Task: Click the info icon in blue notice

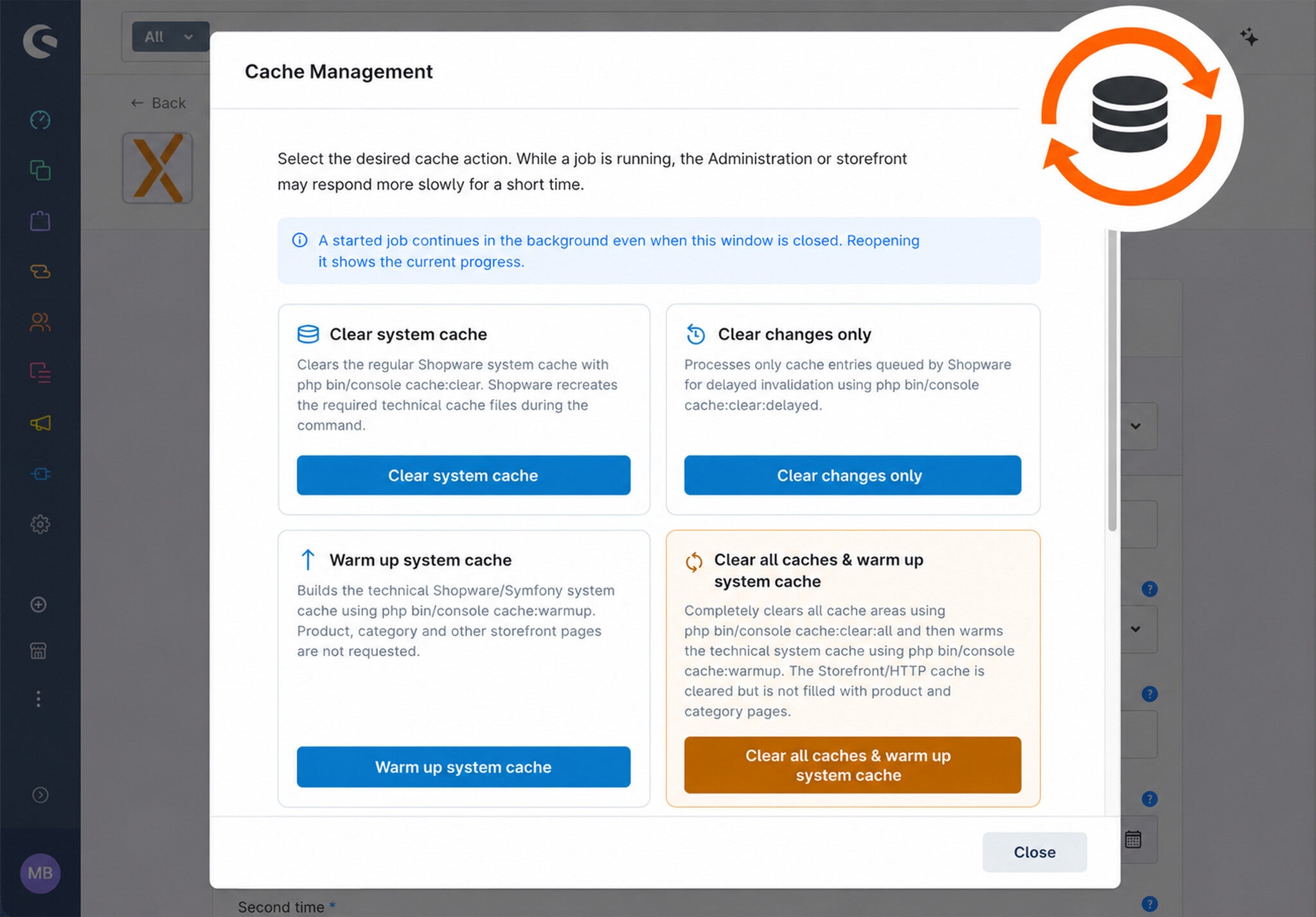Action: (x=299, y=240)
